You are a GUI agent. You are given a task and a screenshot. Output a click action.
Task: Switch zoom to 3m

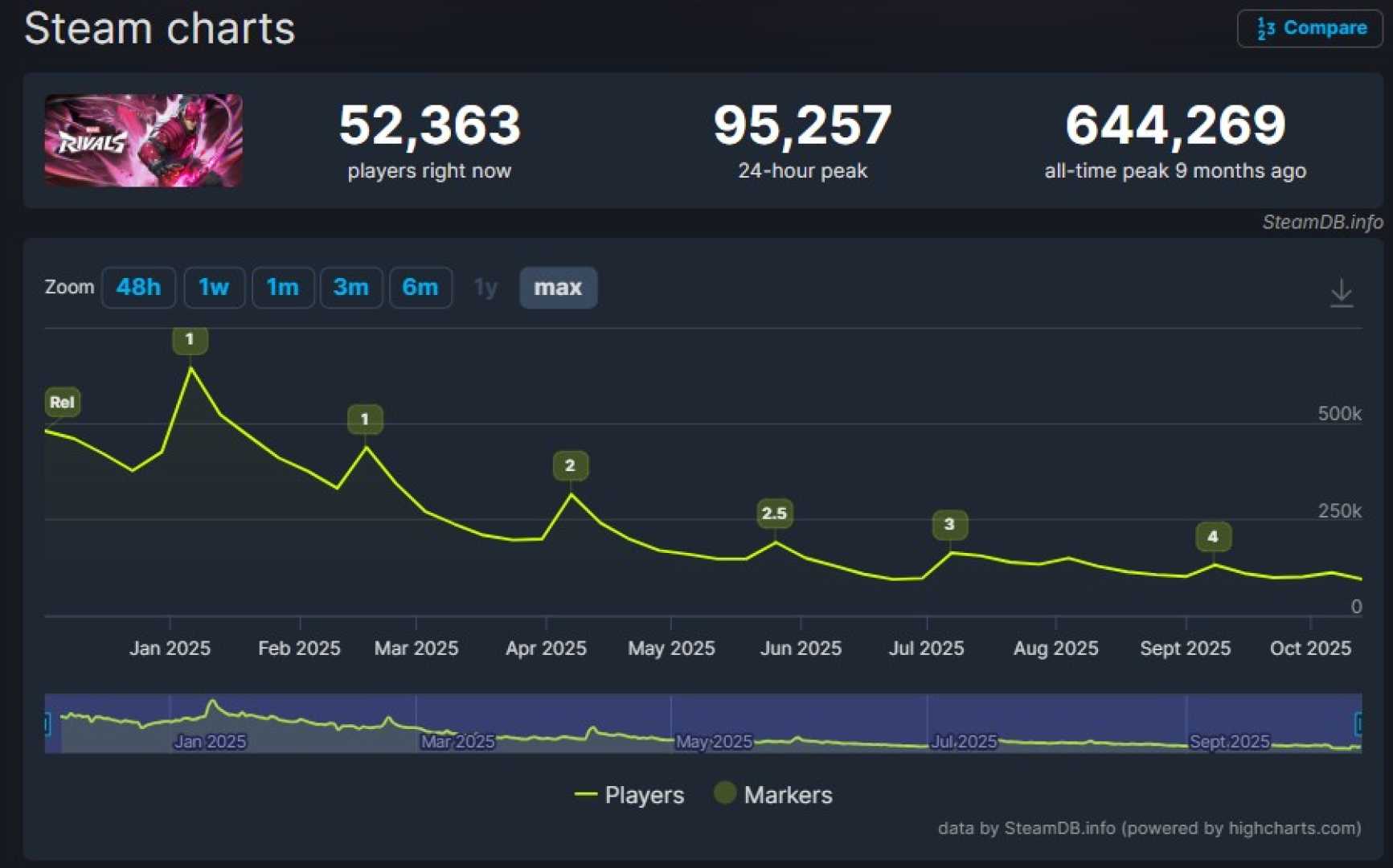click(x=350, y=288)
